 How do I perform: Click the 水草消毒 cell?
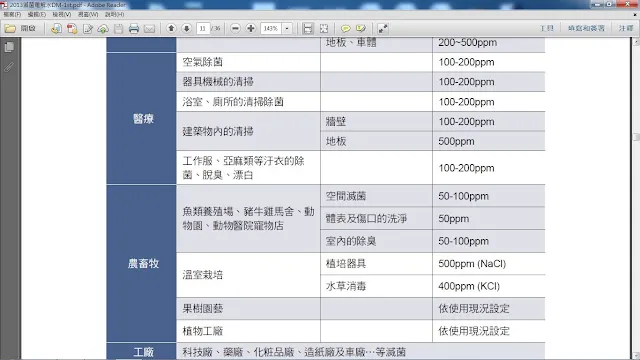pos(376,286)
